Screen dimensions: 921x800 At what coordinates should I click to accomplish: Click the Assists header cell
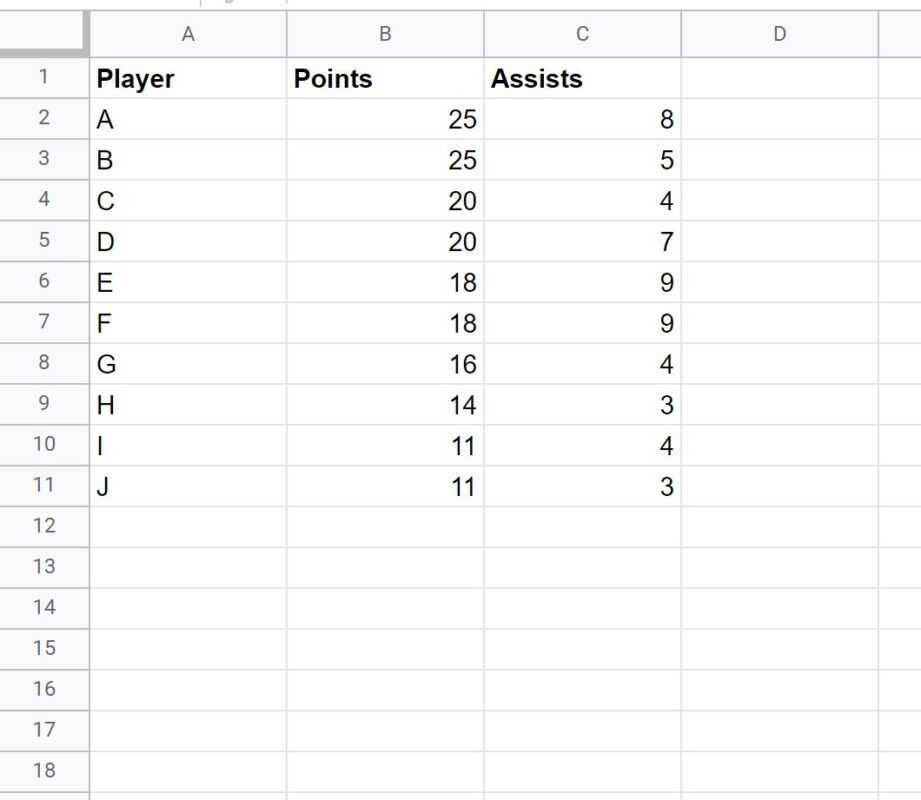point(583,78)
